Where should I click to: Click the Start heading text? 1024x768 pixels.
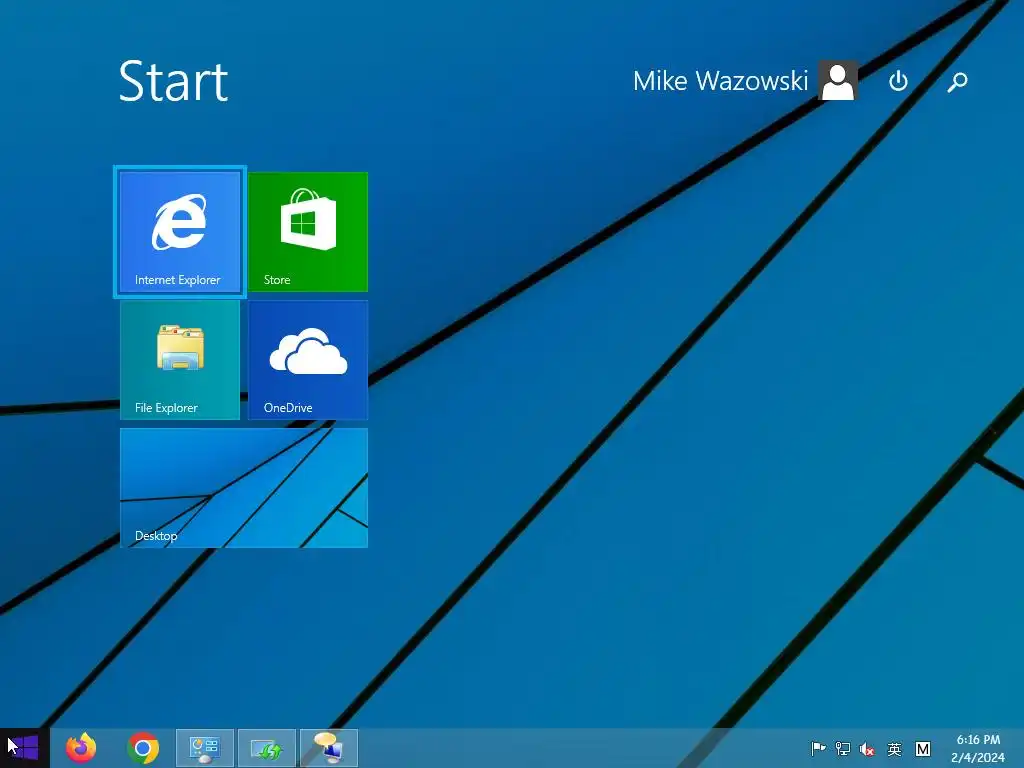pos(173,82)
